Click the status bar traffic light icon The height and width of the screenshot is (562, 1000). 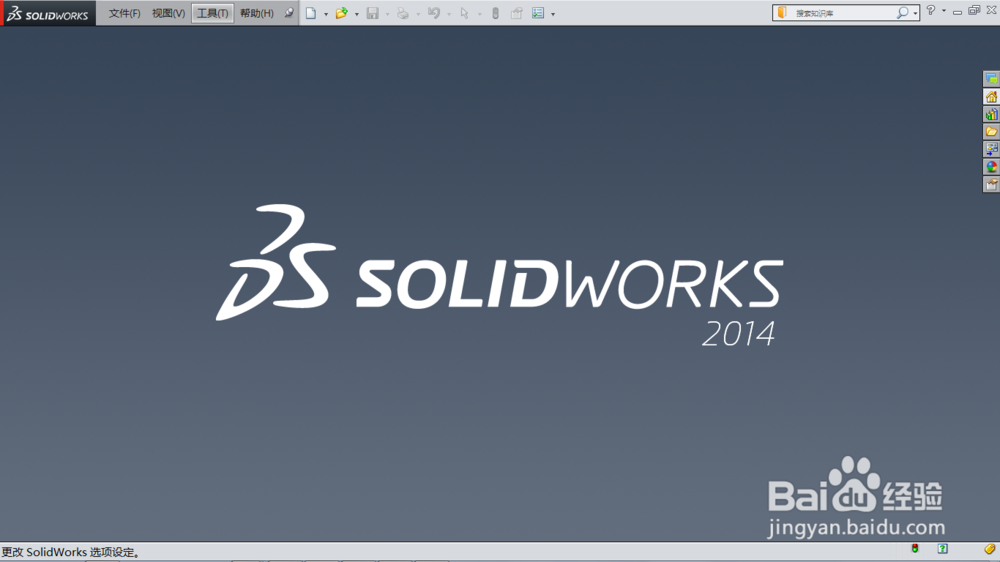click(915, 549)
